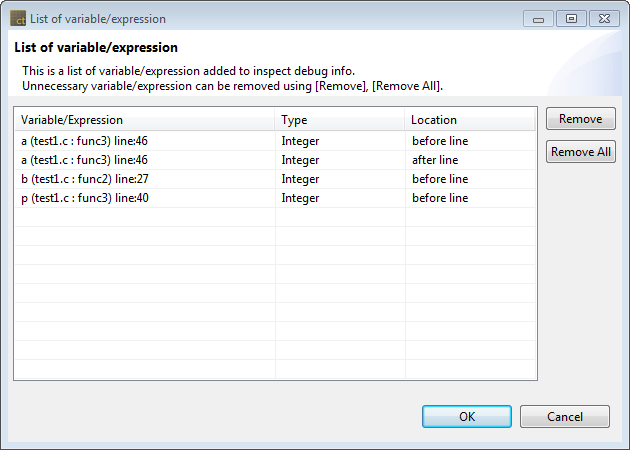
Task: Sort by the Location column header
Action: coord(470,120)
